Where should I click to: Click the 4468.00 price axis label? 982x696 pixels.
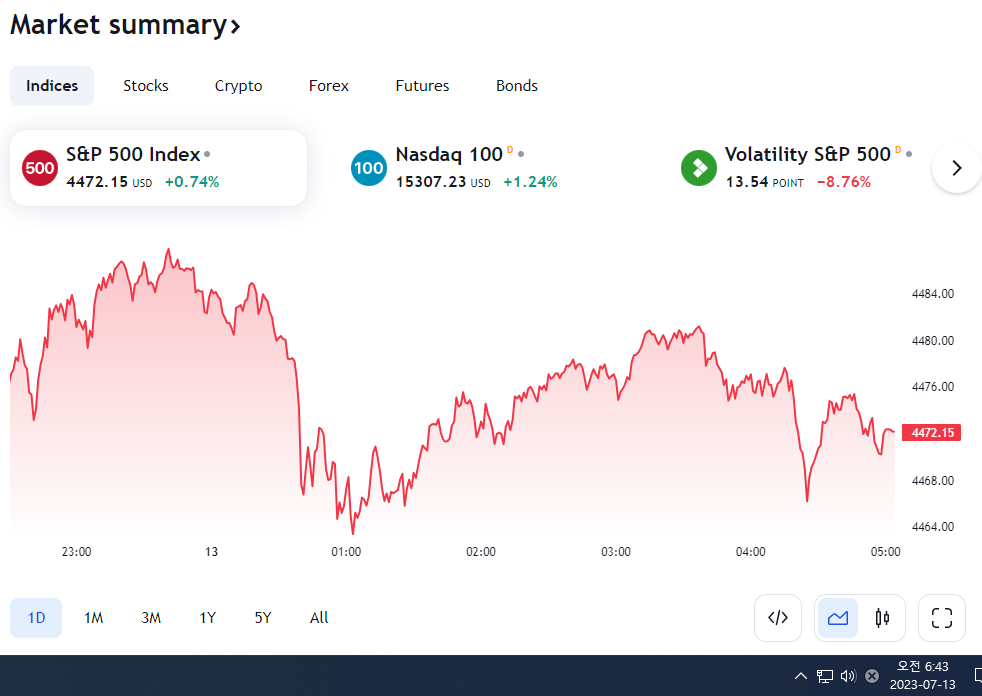(x=933, y=480)
